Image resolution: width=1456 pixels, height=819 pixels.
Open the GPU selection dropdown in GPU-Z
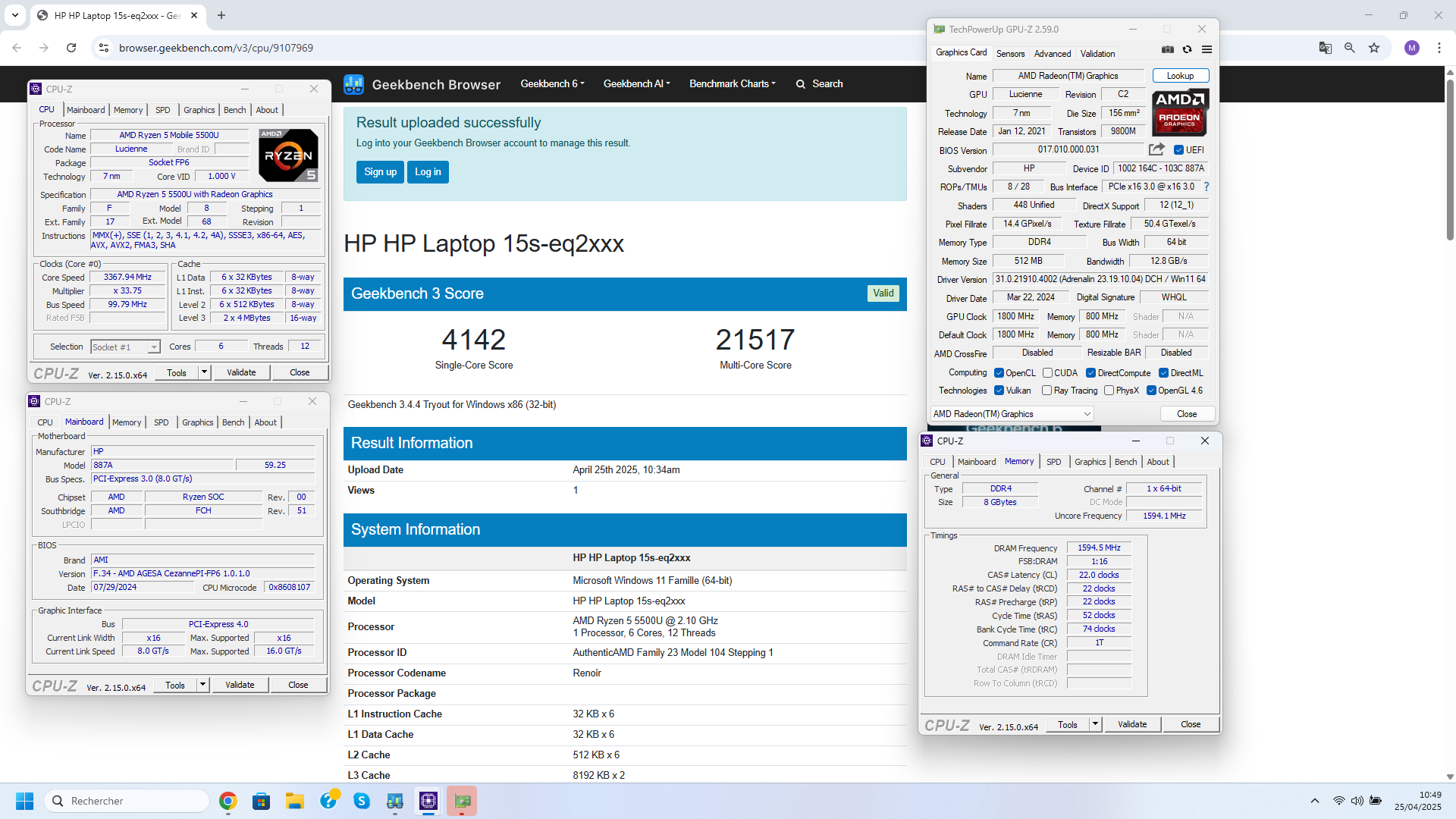click(1012, 414)
